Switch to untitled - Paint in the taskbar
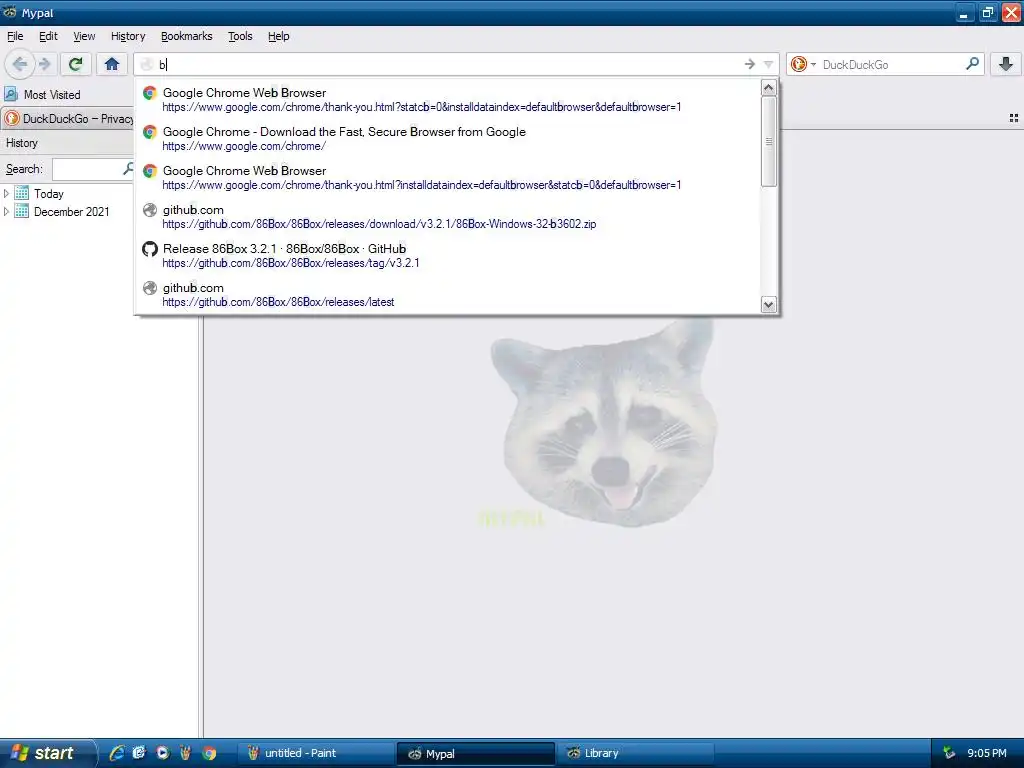This screenshot has width=1024, height=768. click(x=315, y=753)
